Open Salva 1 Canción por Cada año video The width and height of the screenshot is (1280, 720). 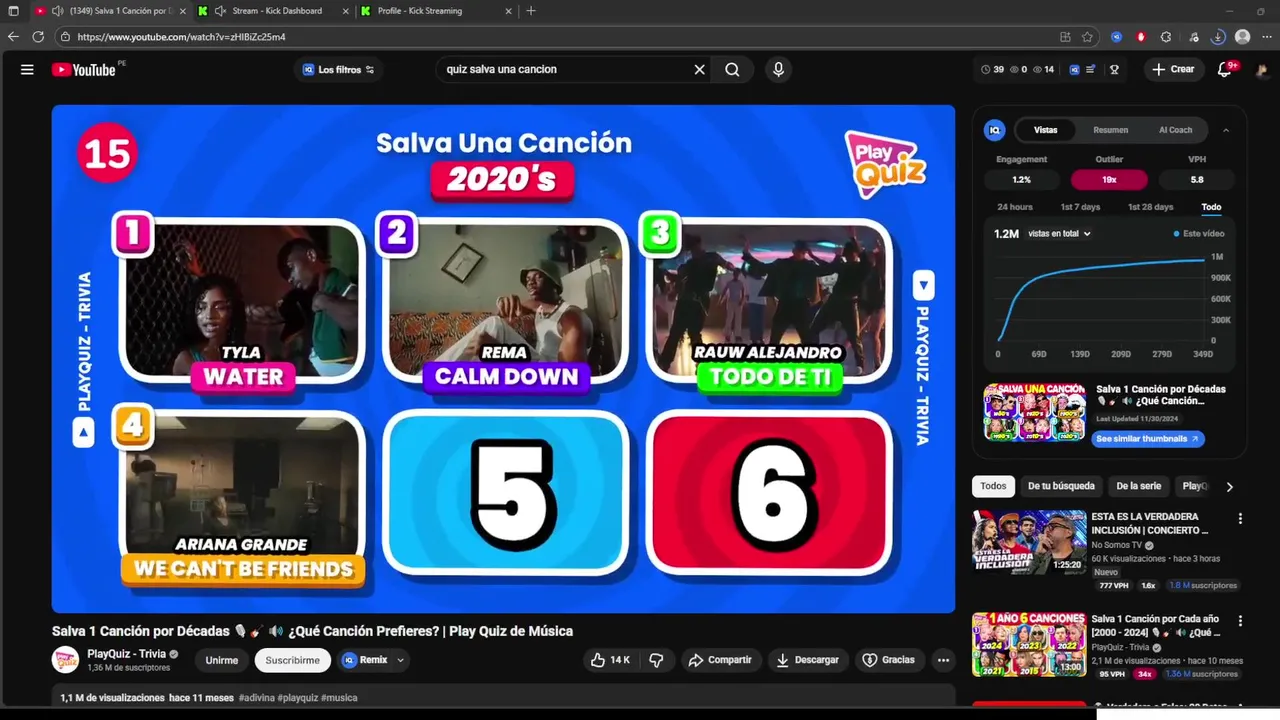(x=1029, y=644)
